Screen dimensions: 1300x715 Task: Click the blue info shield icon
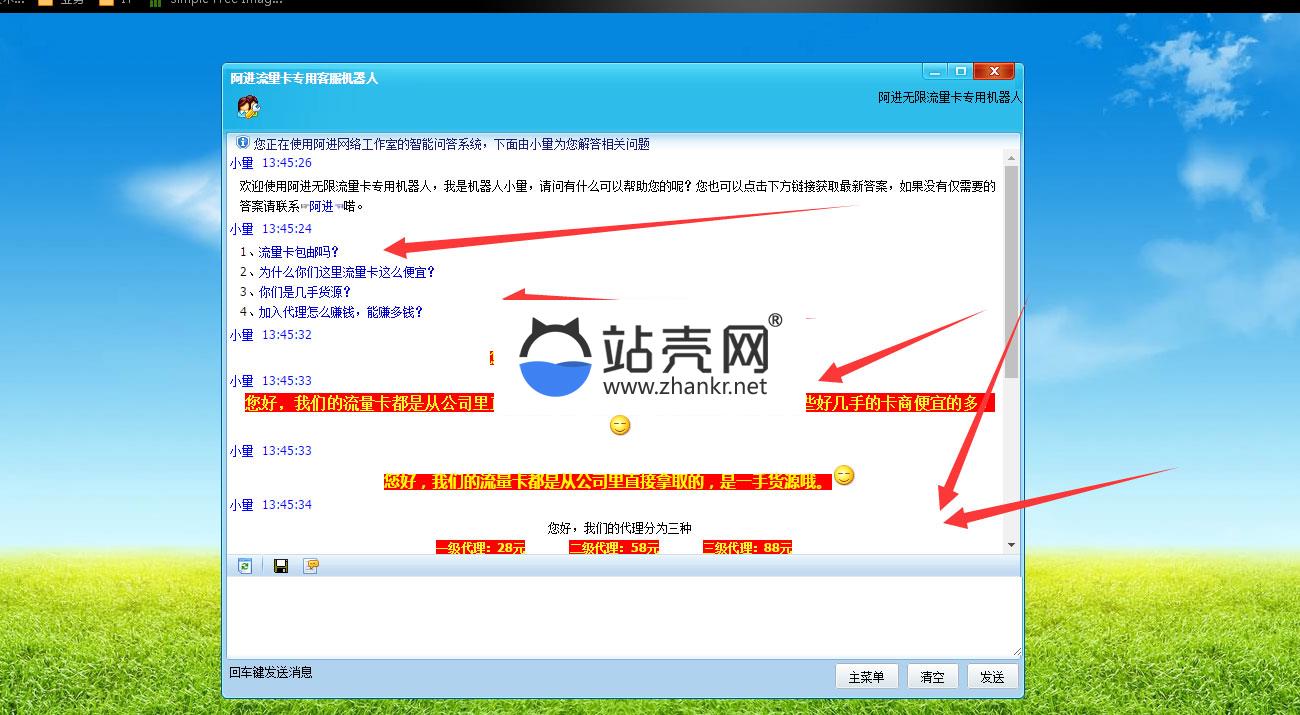[242, 143]
